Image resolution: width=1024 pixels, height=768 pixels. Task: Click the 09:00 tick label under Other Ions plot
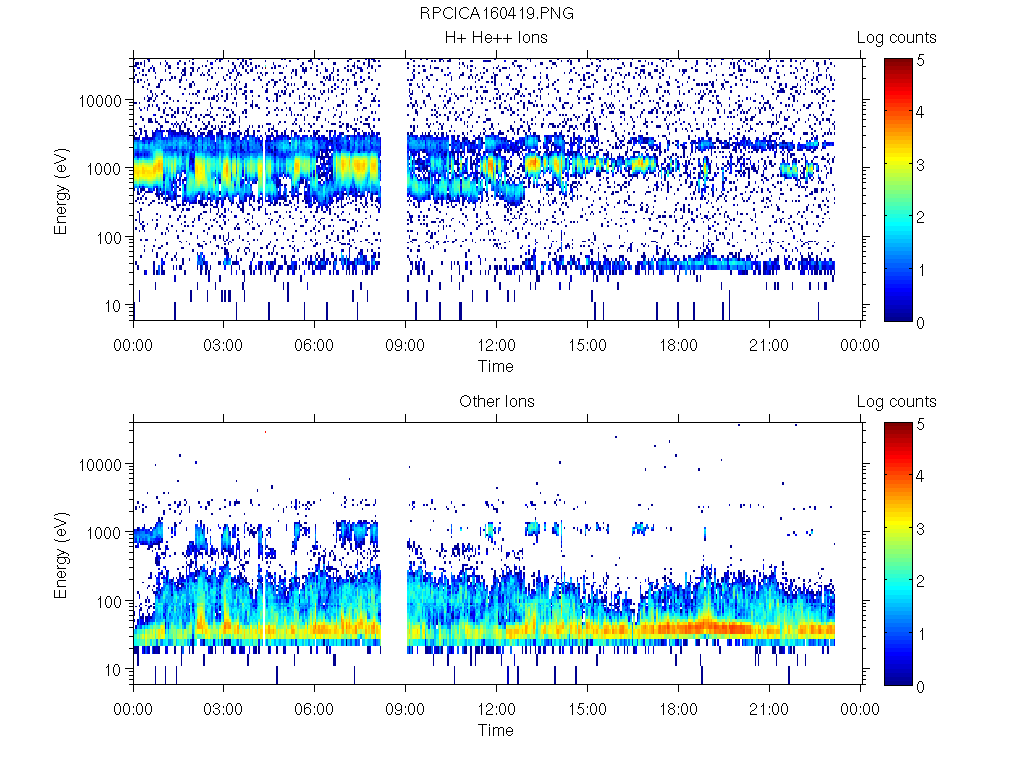click(x=405, y=709)
